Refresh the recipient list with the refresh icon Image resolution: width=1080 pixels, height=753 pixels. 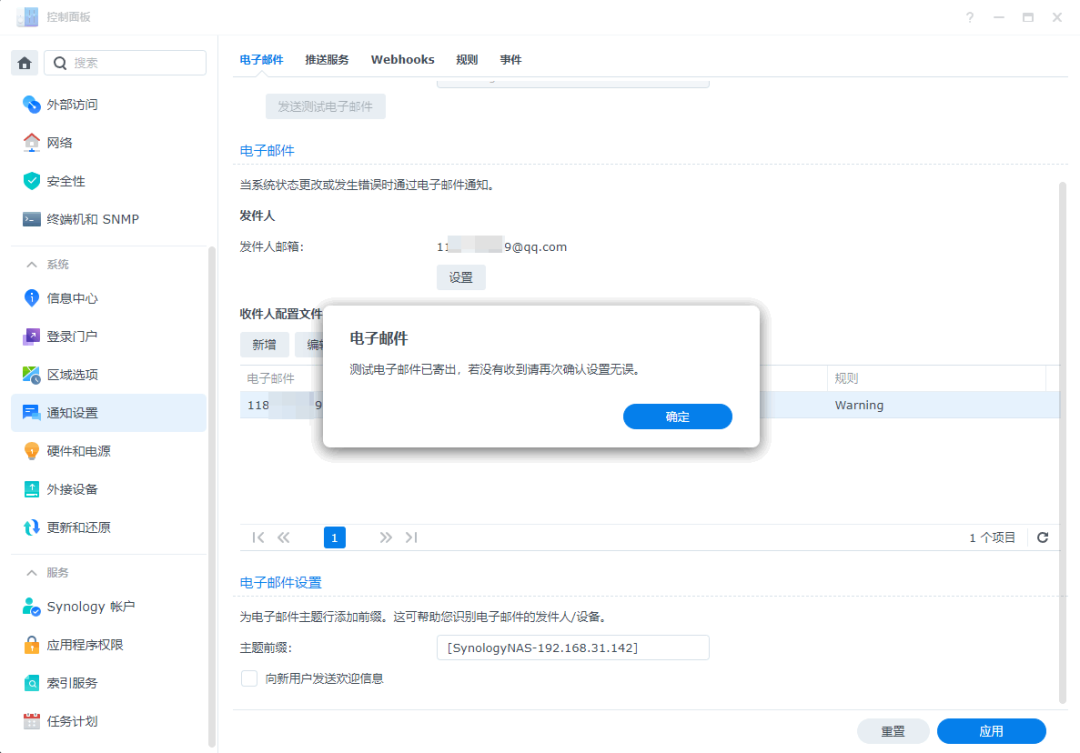[x=1042, y=537]
